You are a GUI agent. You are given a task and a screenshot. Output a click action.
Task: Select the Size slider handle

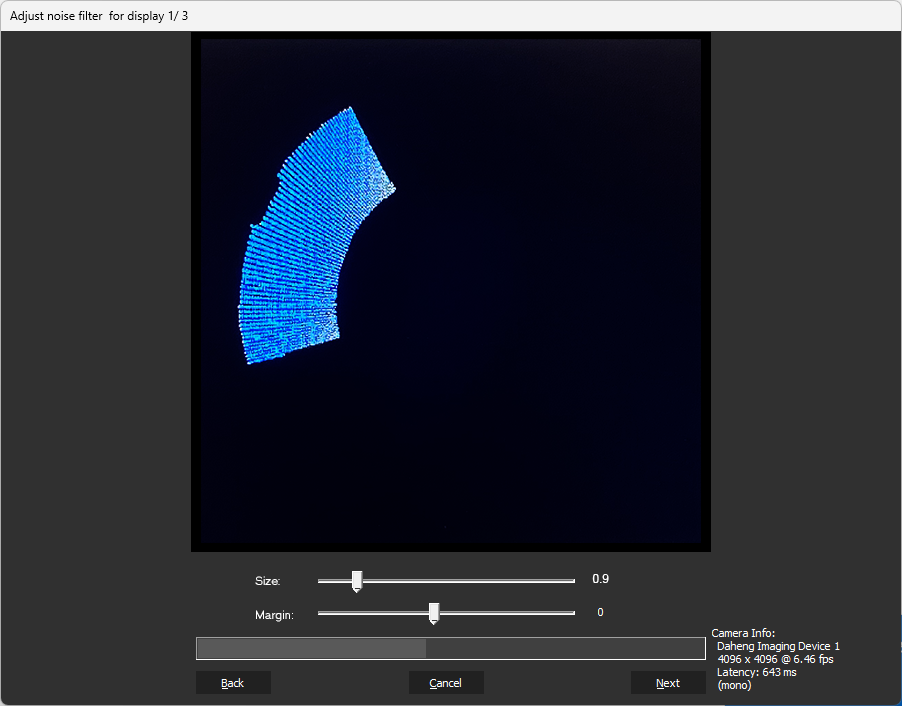point(356,581)
